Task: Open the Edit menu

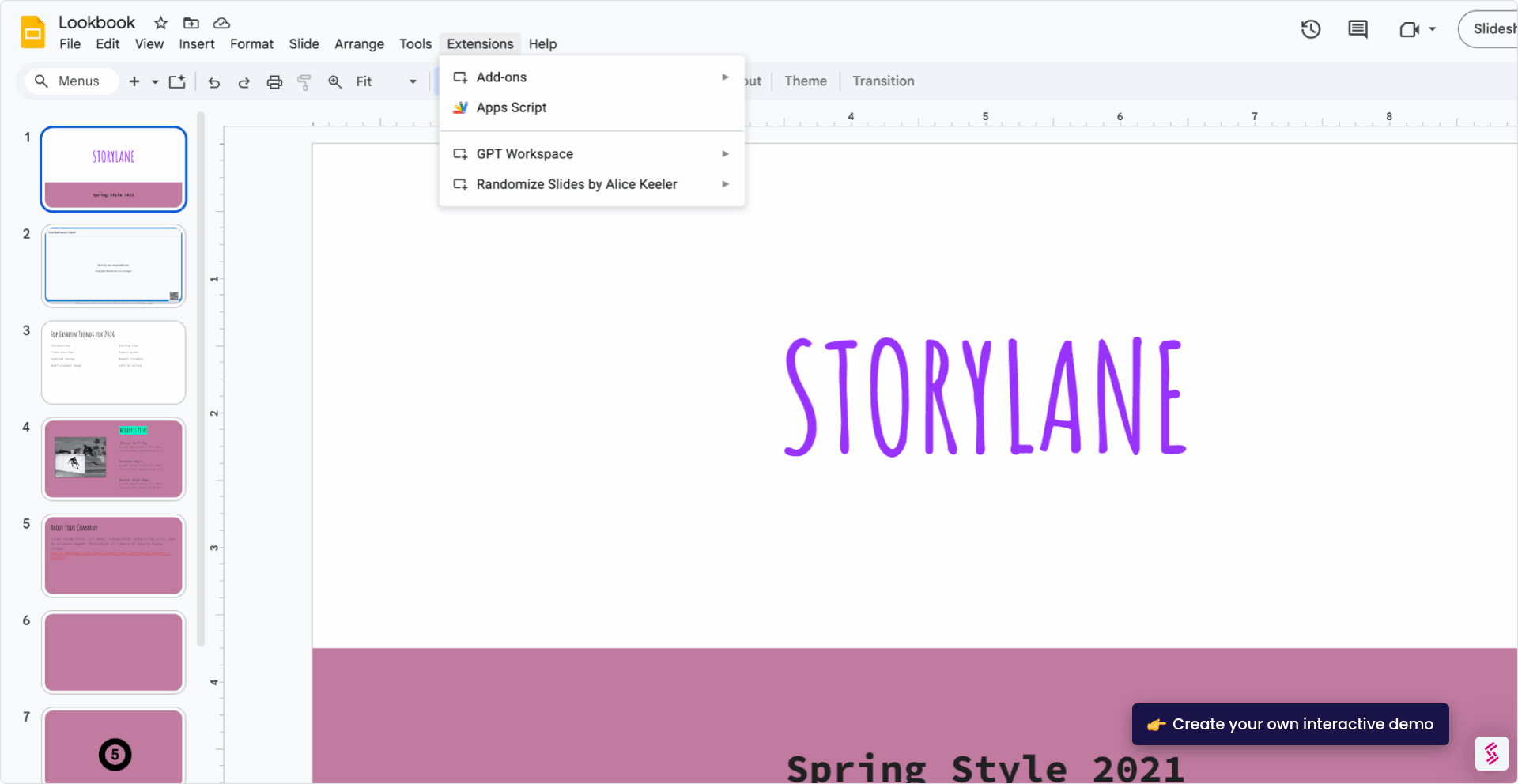Action: tap(108, 44)
